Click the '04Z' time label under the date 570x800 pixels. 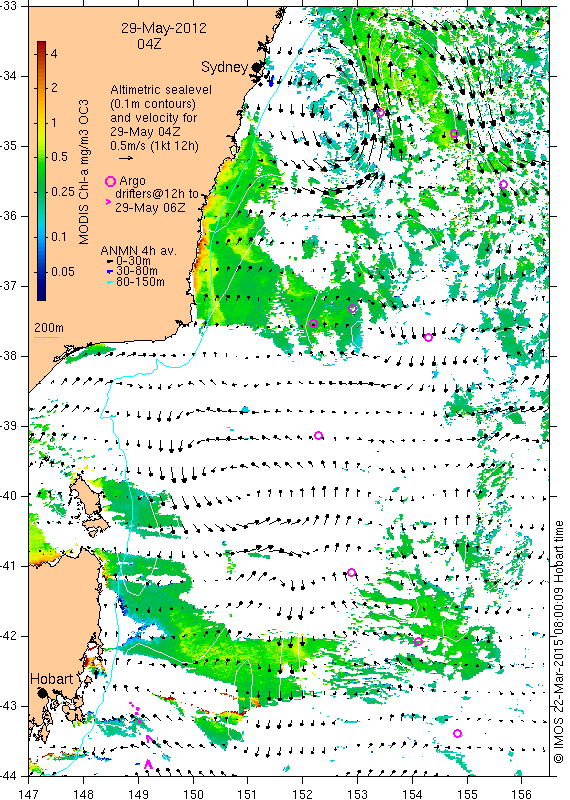(x=149, y=44)
